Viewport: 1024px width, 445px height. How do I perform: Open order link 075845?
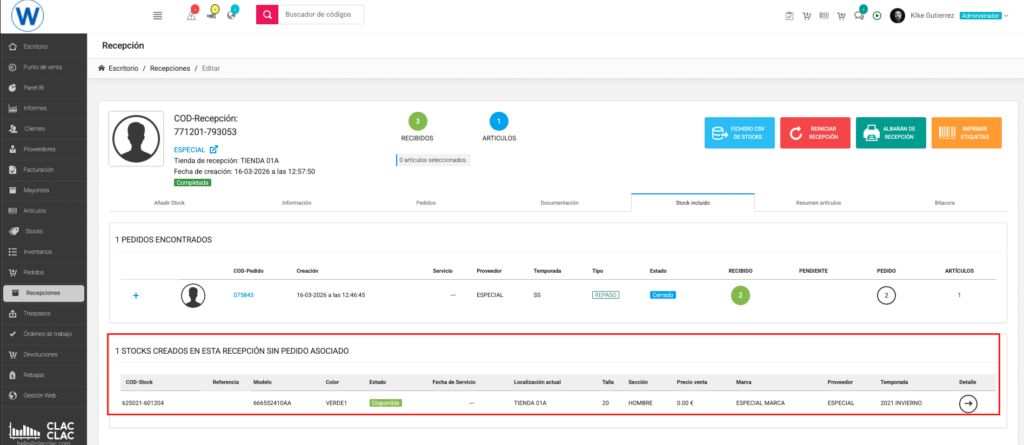(243, 295)
